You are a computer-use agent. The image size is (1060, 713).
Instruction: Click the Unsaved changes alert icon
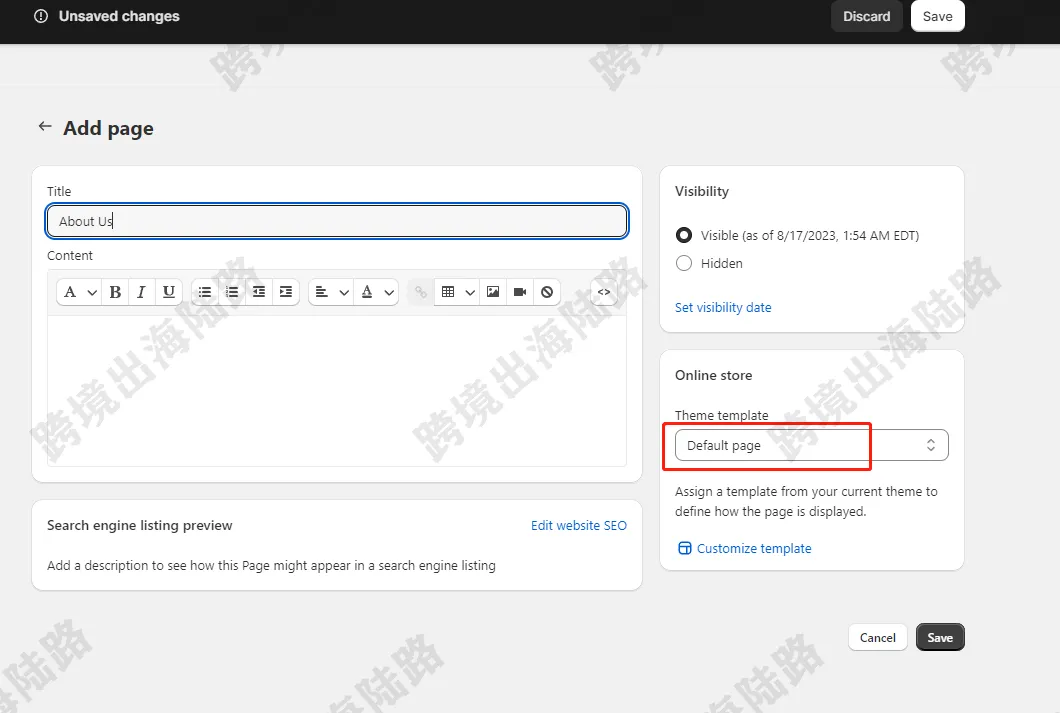tap(41, 16)
